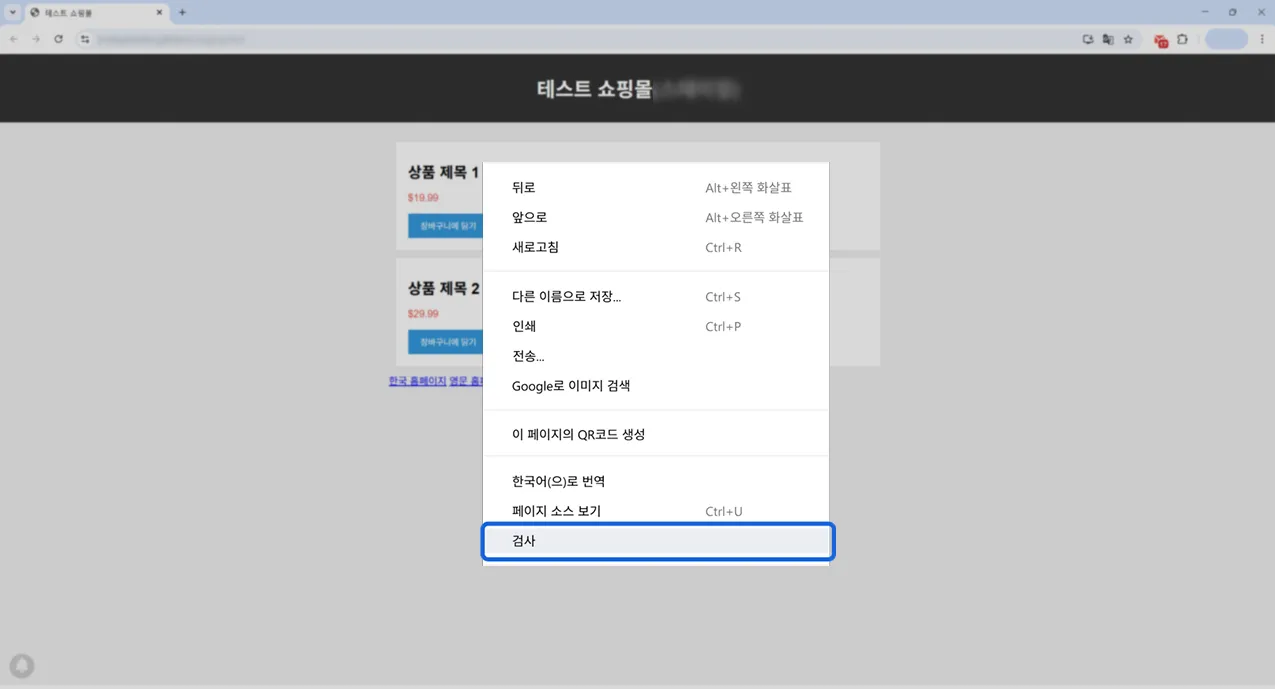The image size is (1275, 689).
Task: Click the 상품 제목 2 heading
Action: (443, 289)
